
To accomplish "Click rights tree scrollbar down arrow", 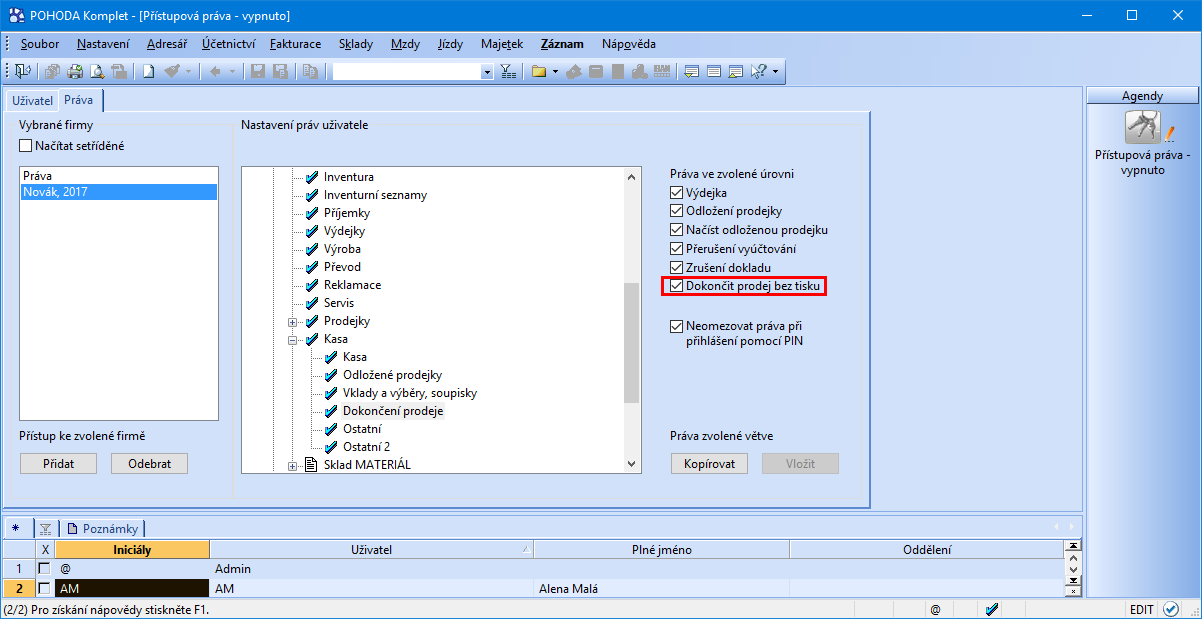I will (x=631, y=464).
